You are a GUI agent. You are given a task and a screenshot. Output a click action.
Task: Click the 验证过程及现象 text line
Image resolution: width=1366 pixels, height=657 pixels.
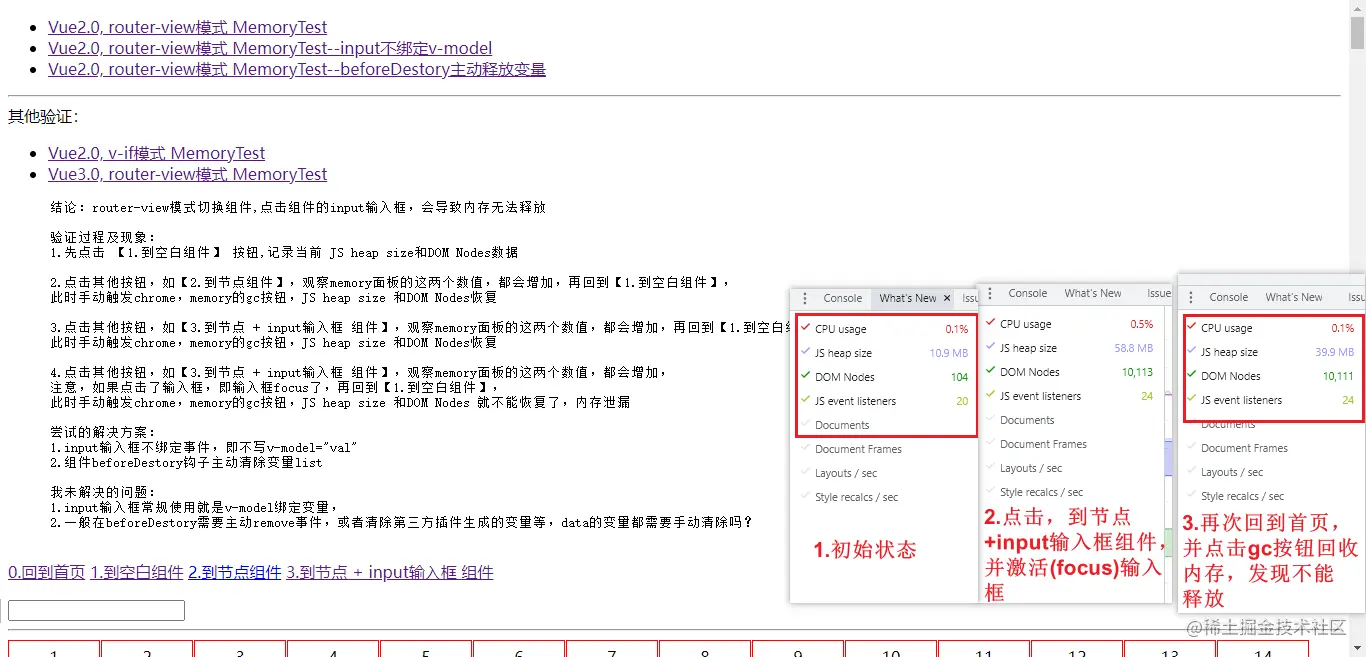[104, 237]
